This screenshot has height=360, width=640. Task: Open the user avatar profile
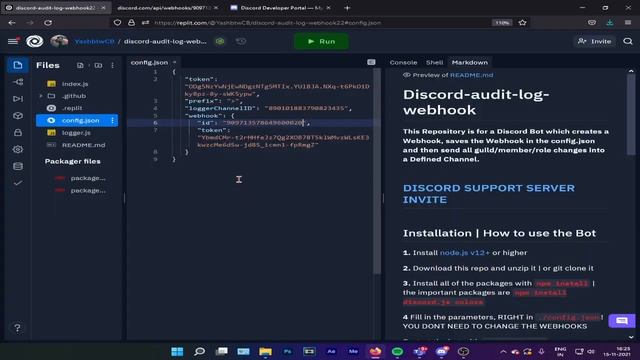pyautogui.click(x=59, y=41)
